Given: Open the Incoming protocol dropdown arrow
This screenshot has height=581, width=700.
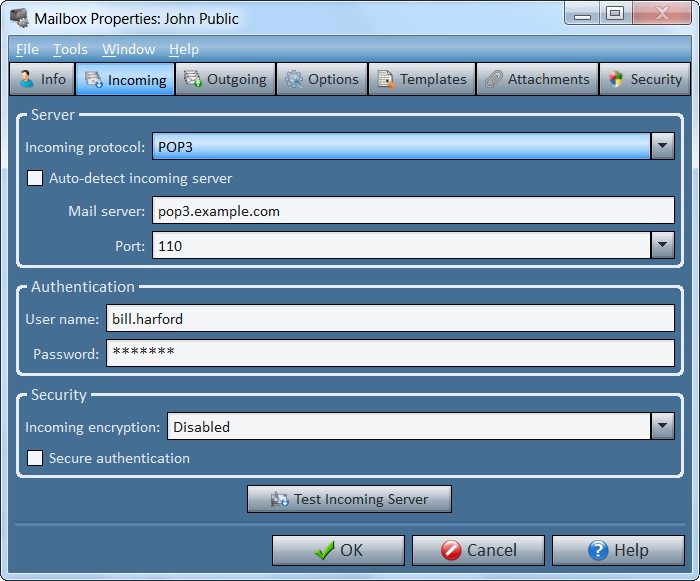Looking at the screenshot, I should coord(662,146).
